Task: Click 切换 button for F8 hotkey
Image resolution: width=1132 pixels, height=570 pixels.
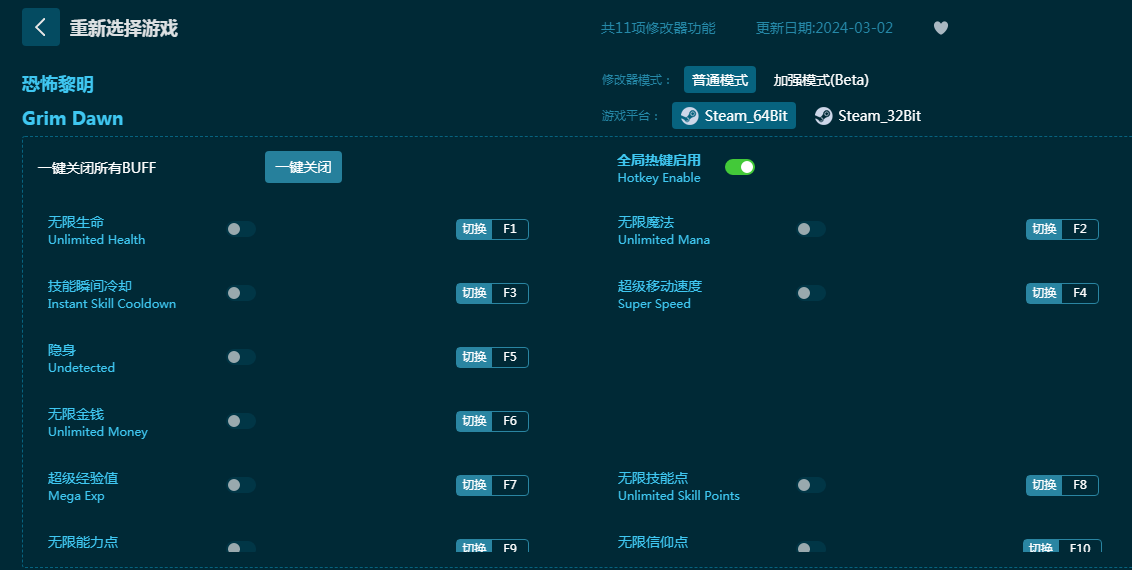Action: click(1044, 485)
